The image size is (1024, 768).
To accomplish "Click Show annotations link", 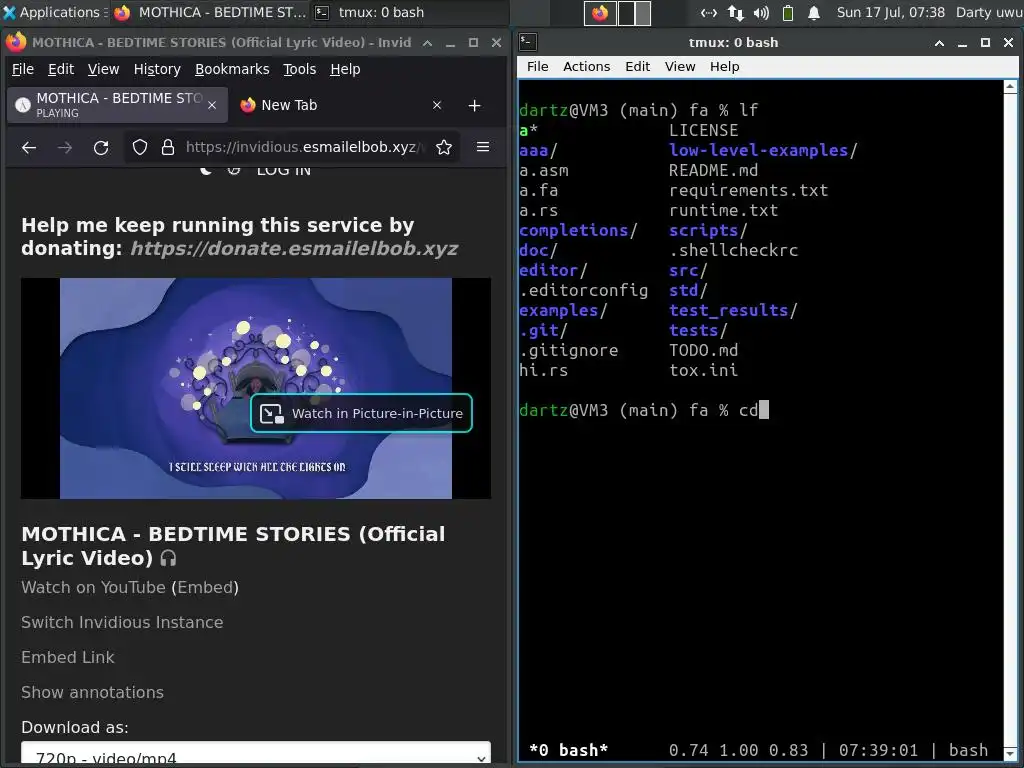I will [x=93, y=692].
